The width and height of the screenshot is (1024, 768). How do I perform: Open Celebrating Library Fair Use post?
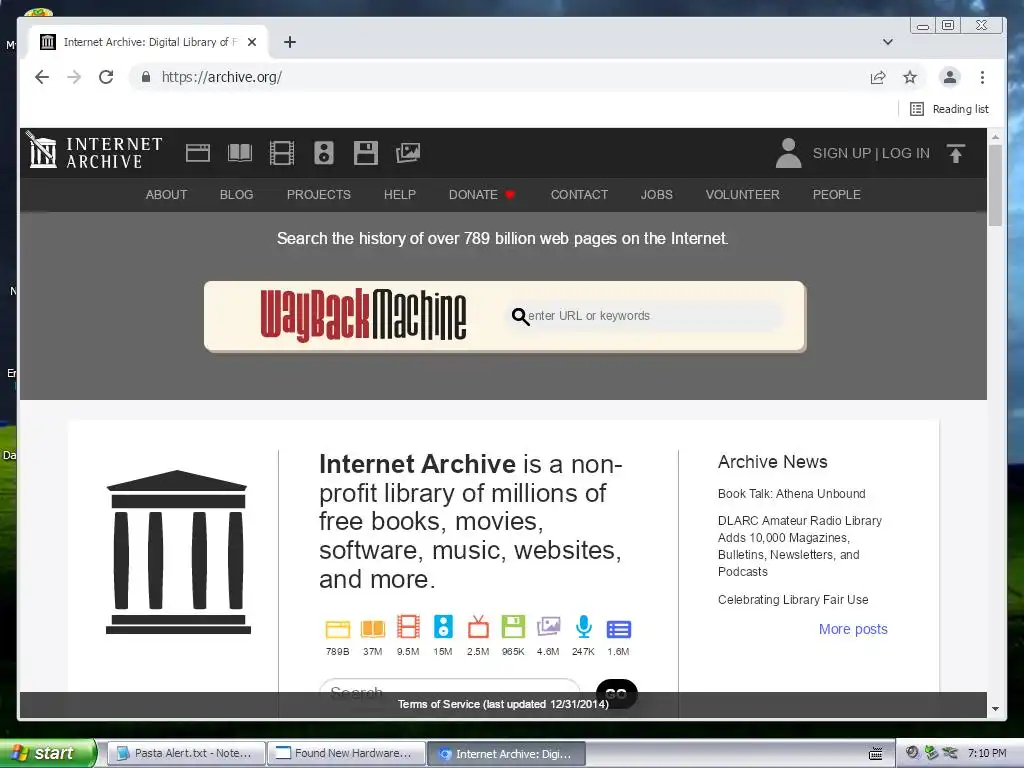pyautogui.click(x=793, y=600)
